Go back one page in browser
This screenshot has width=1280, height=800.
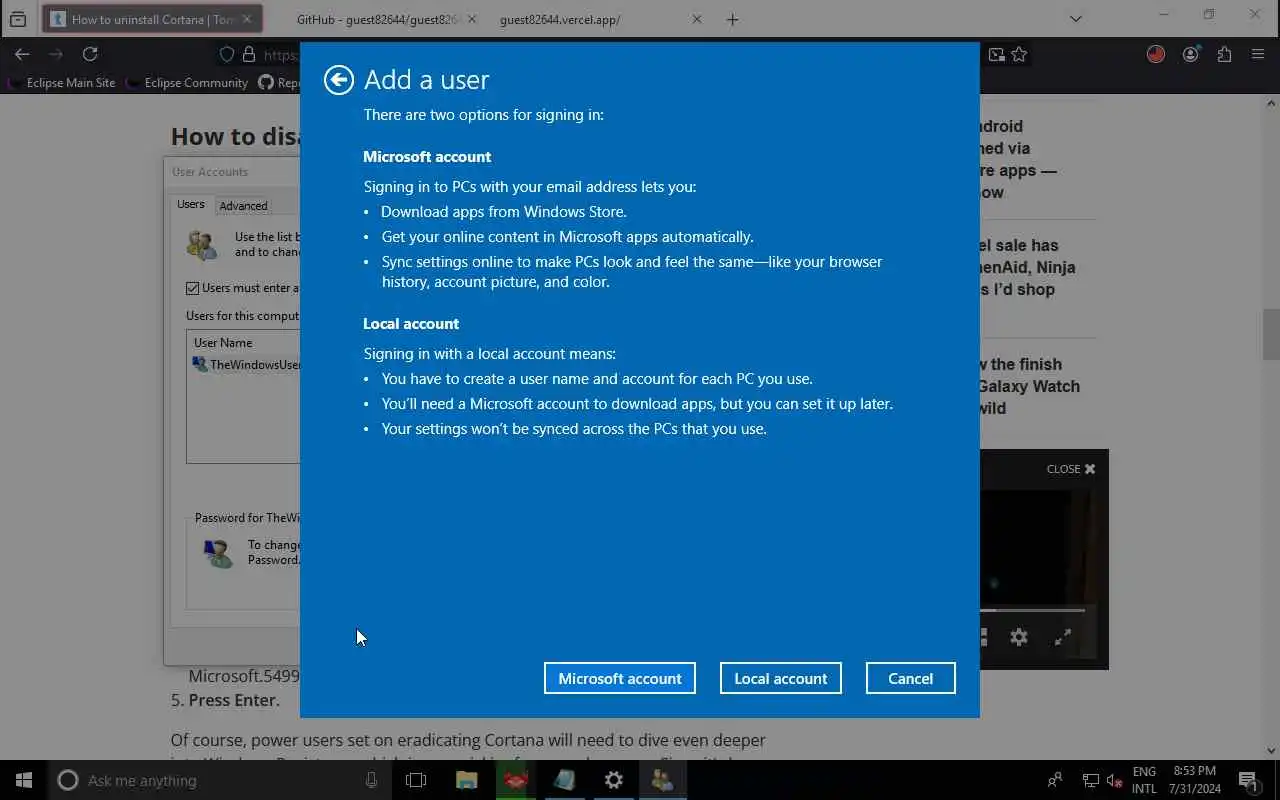[x=22, y=54]
